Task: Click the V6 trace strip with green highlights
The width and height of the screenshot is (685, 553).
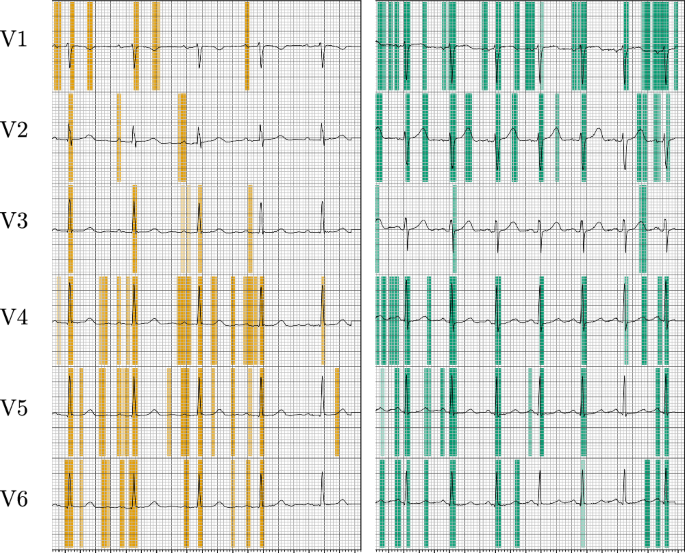Action: [x=530, y=504]
